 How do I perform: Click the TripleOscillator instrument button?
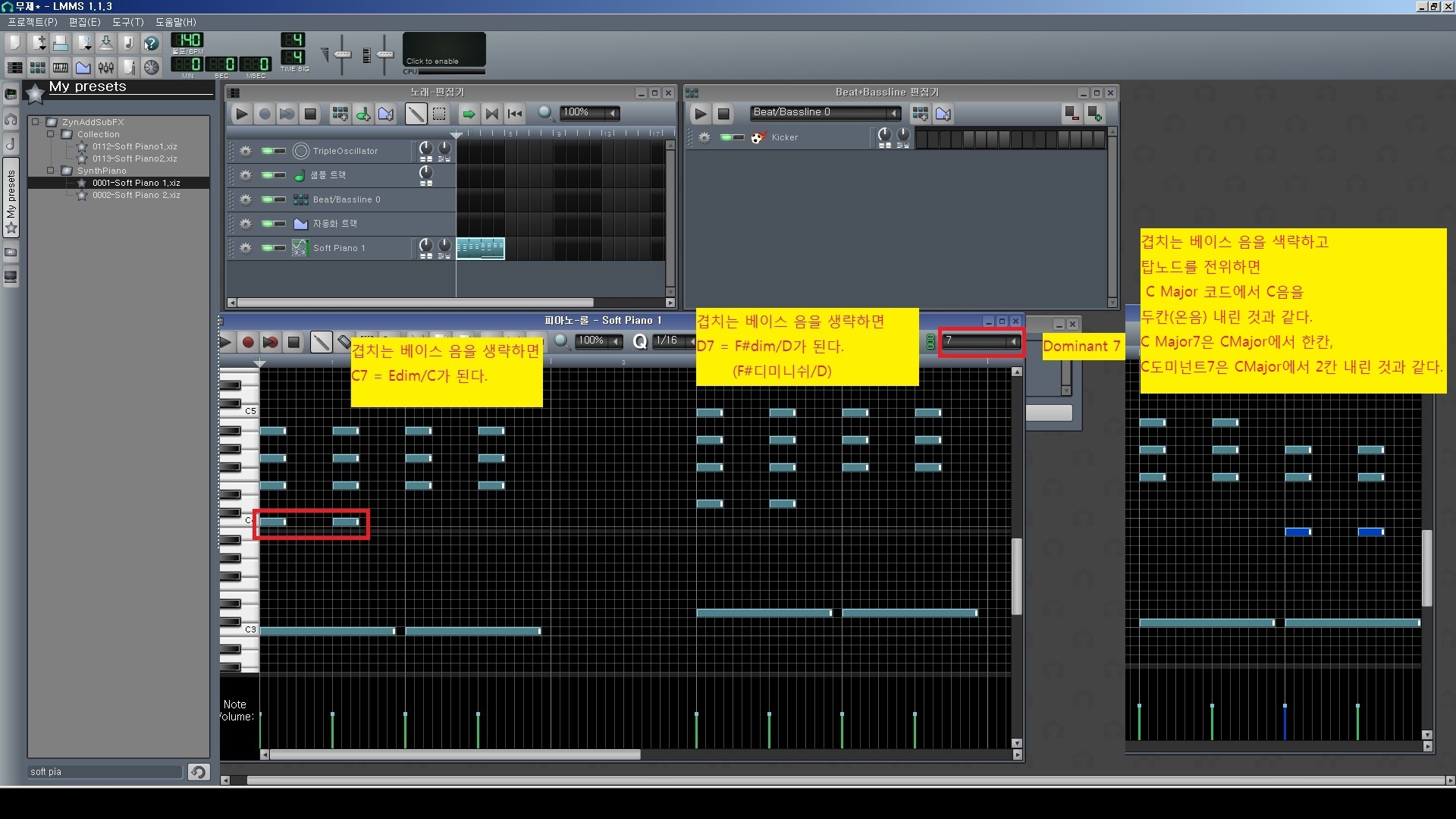[350, 151]
